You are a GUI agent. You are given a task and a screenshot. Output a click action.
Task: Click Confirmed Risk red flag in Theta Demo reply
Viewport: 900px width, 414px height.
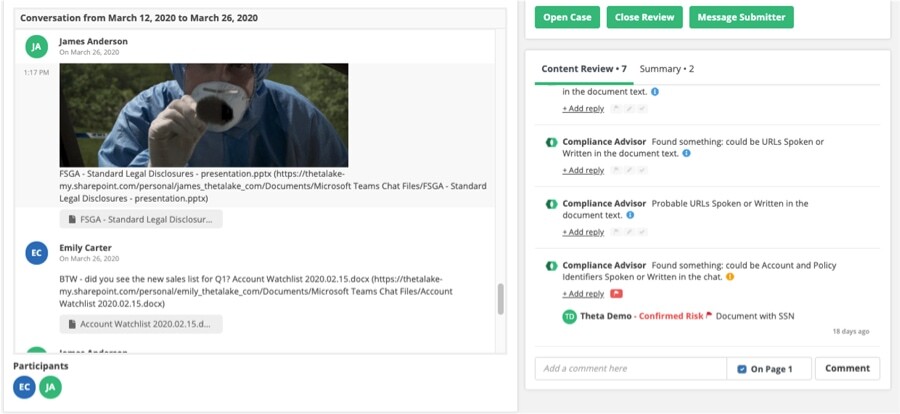(x=709, y=316)
